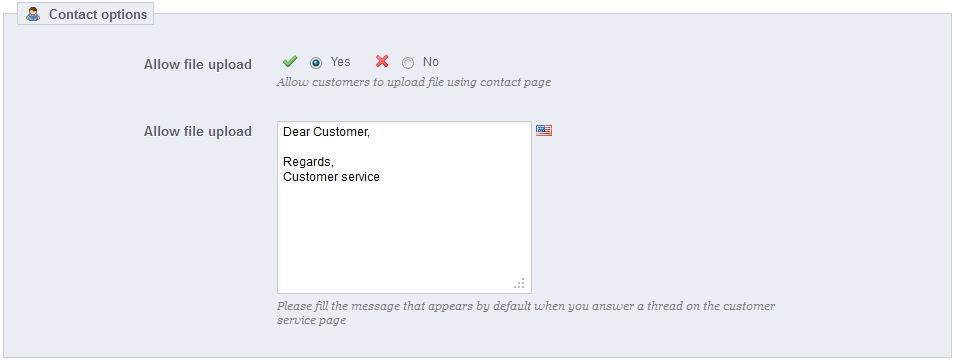Select the No radio button
Image resolution: width=958 pixels, height=362 pixels.
pyautogui.click(x=408, y=63)
